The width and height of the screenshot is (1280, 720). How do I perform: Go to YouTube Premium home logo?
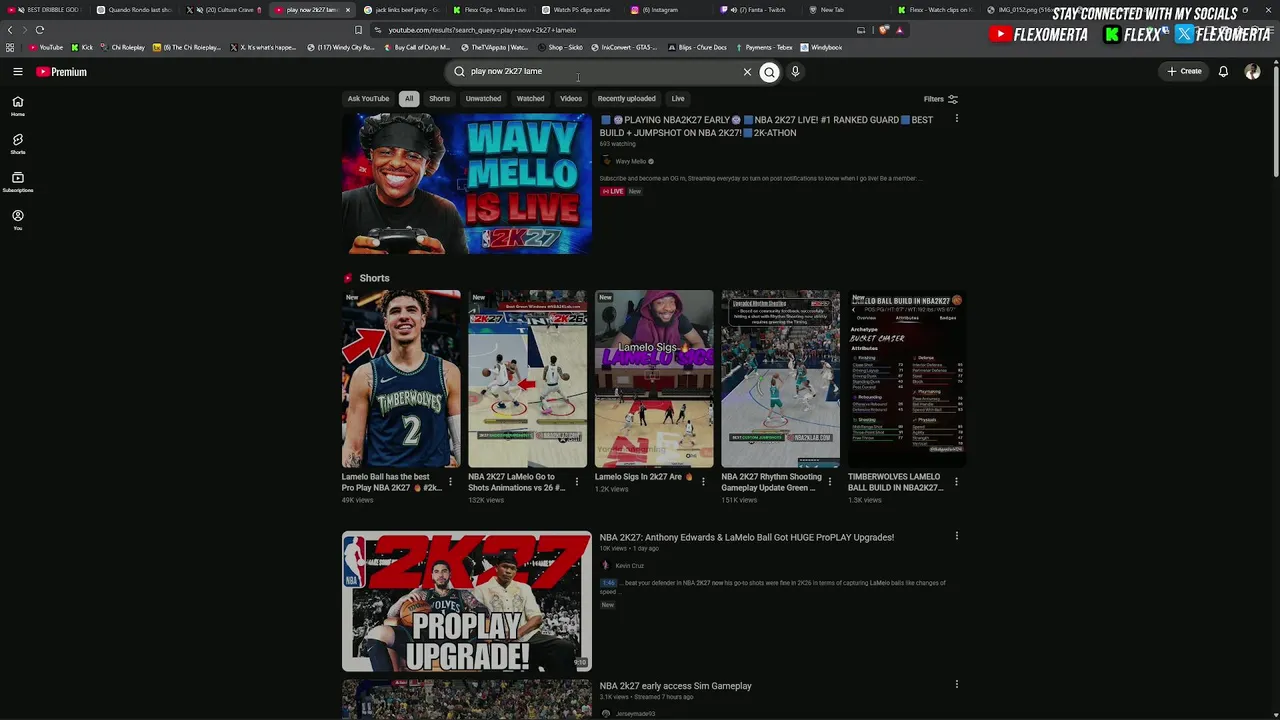62,72
